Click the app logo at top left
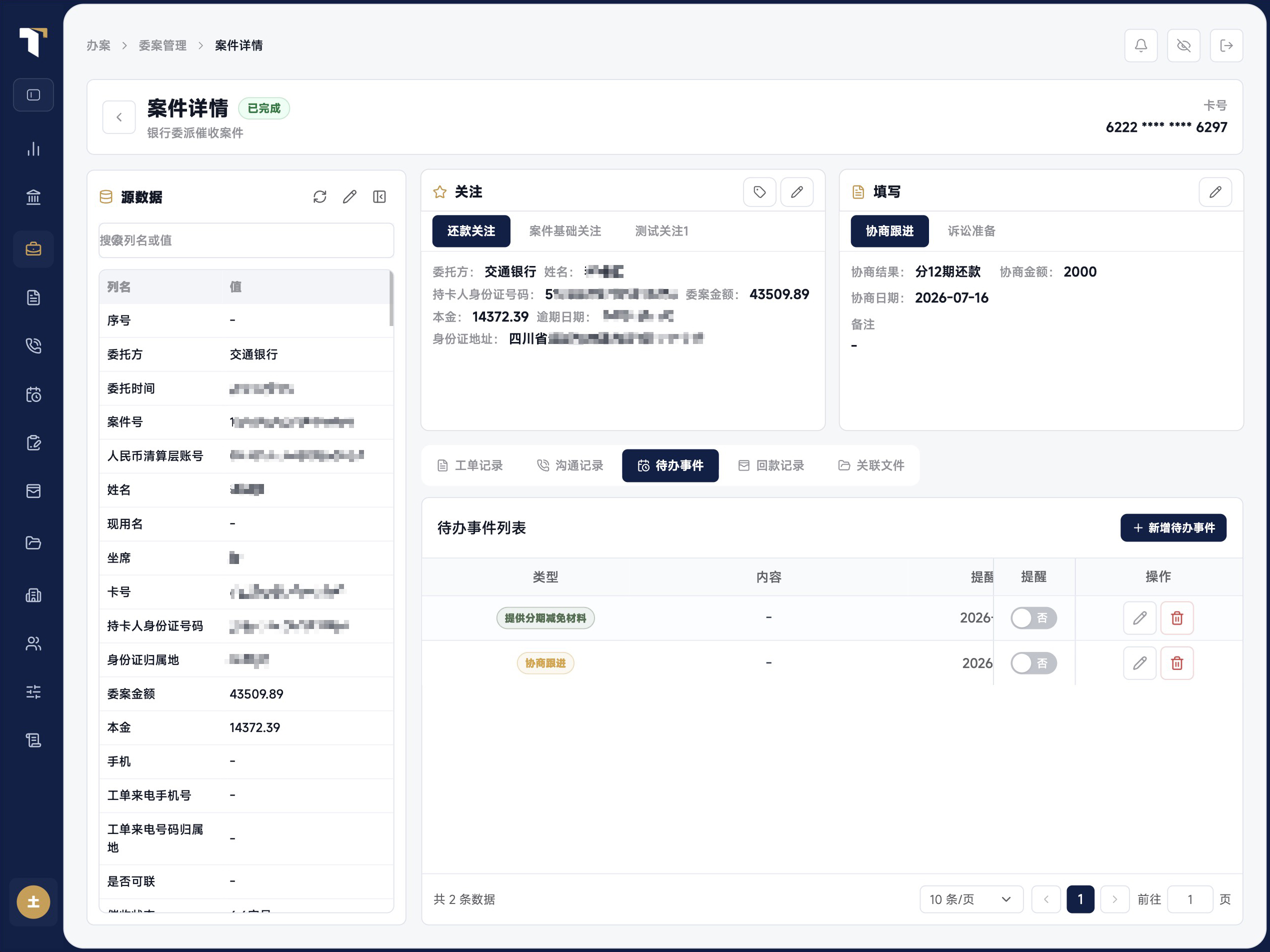Screen dimensions: 1270x952 (33, 41)
